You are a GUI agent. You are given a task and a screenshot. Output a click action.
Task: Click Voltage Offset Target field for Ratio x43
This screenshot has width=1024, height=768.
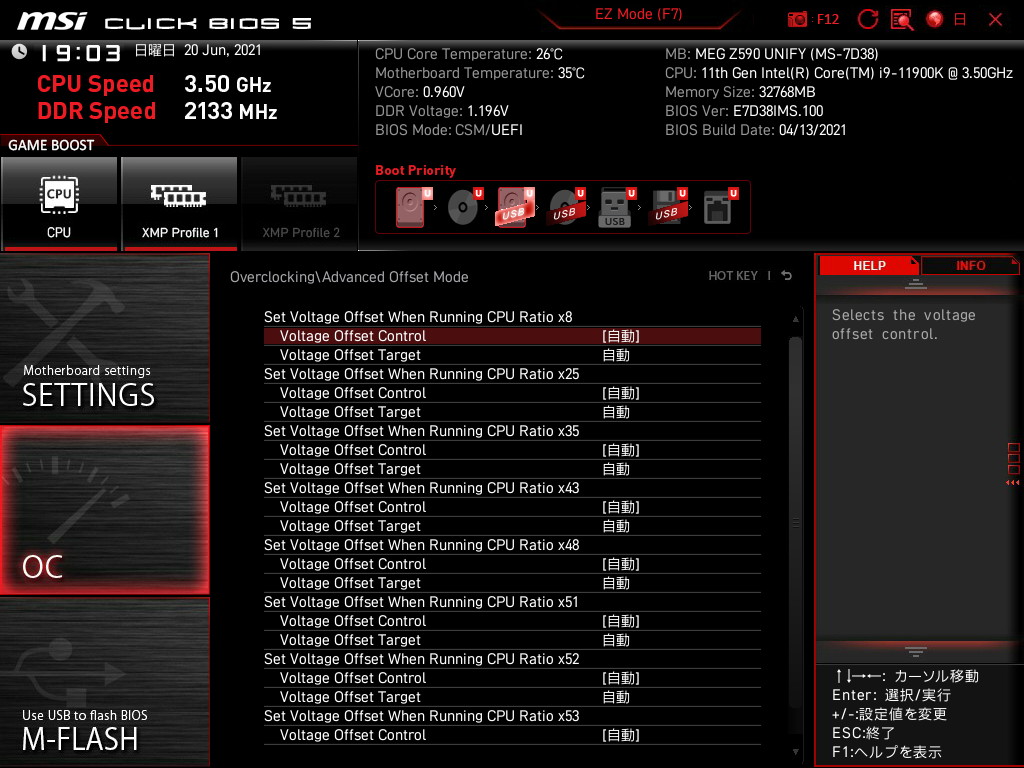(512, 526)
